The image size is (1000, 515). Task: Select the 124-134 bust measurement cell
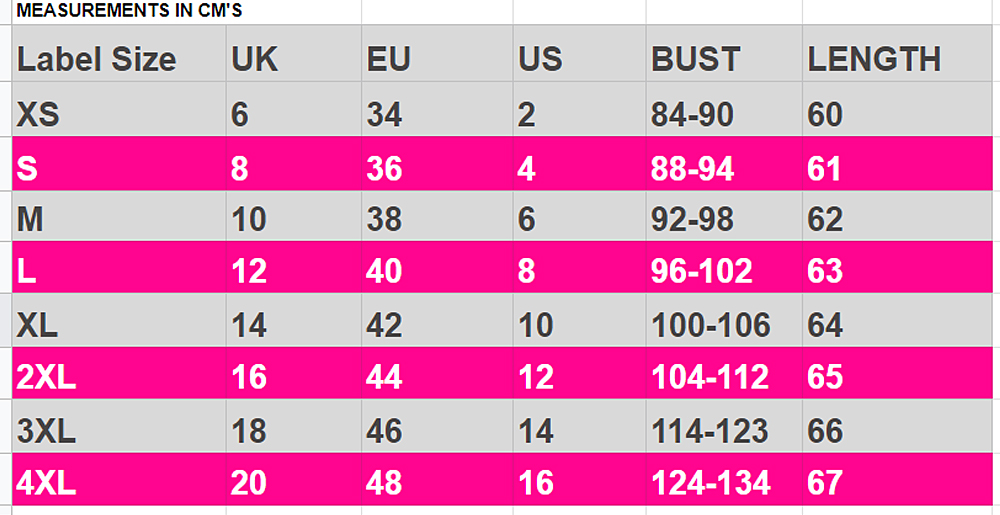(x=711, y=483)
